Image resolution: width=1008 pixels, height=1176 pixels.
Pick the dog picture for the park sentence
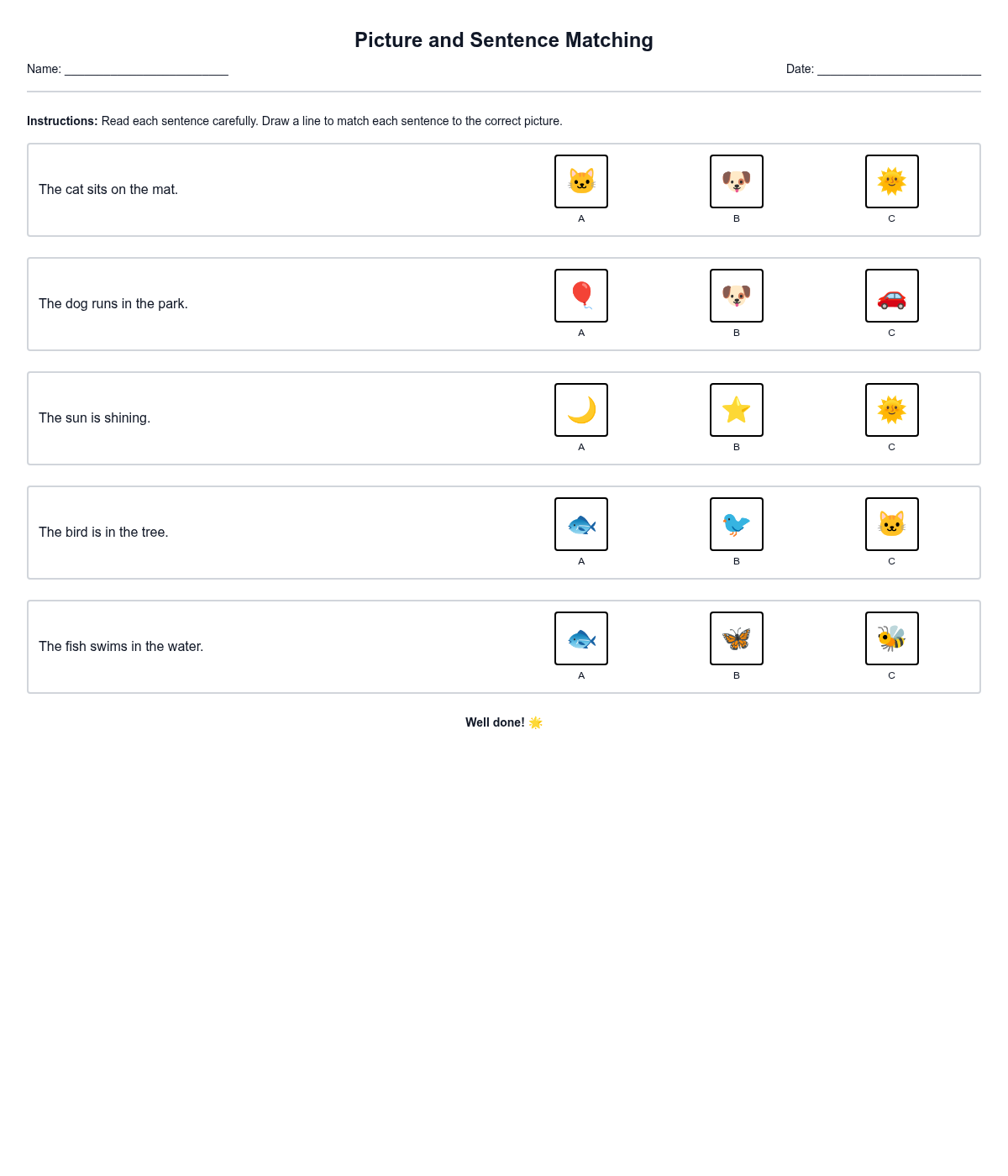tap(737, 296)
